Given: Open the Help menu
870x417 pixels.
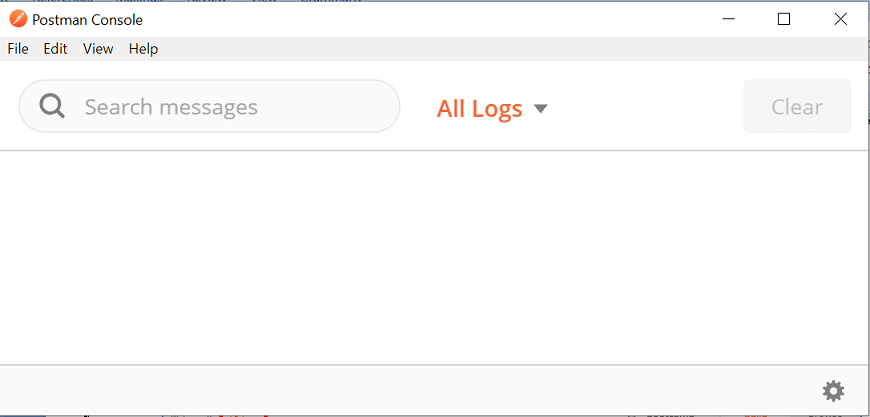Looking at the screenshot, I should click(x=143, y=49).
